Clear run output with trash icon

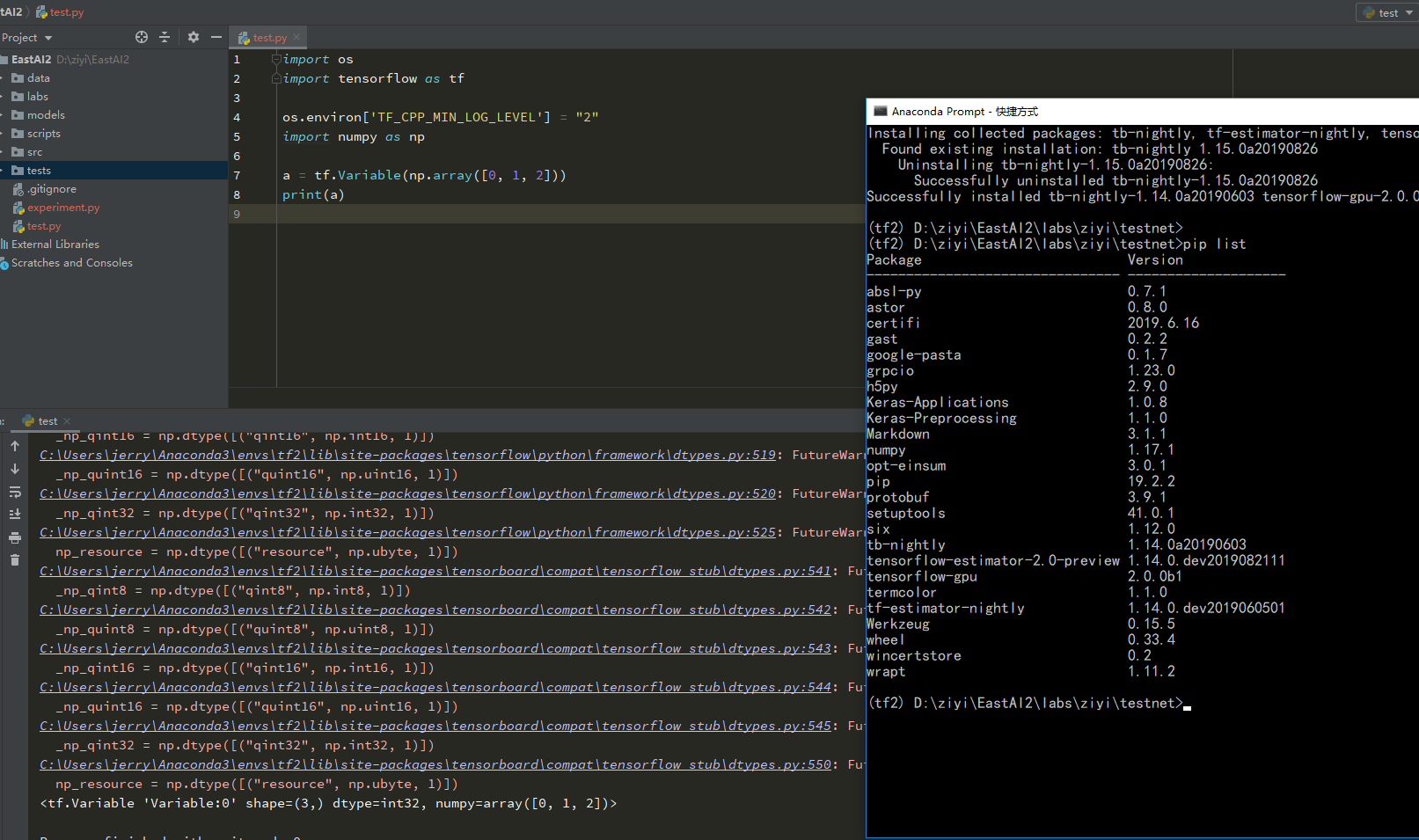(x=15, y=560)
